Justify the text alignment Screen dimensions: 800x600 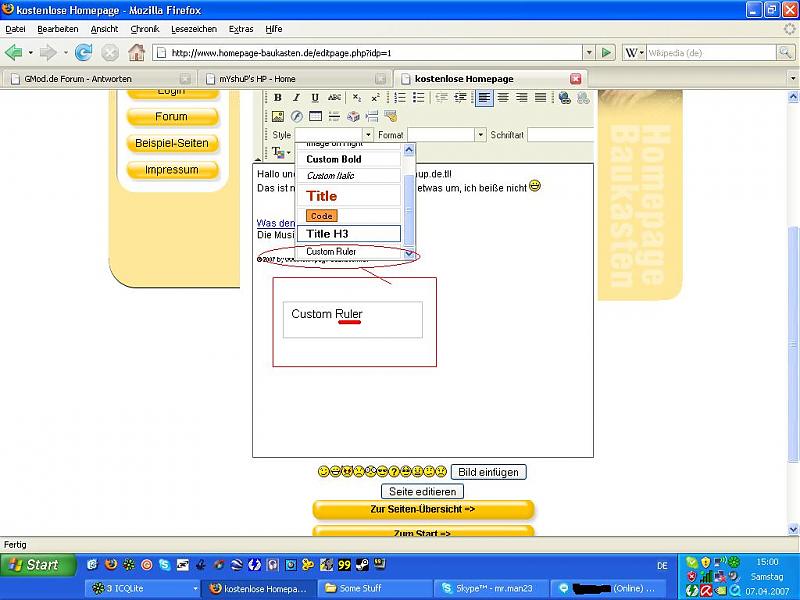coord(541,98)
